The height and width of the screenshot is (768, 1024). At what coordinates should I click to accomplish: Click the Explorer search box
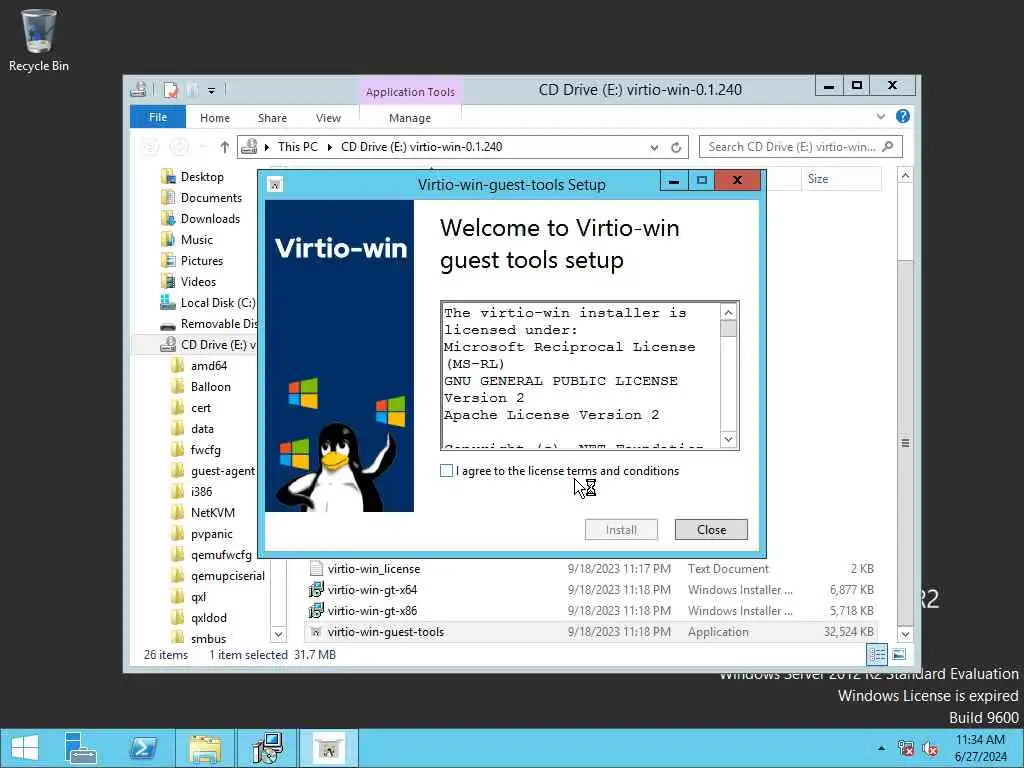point(801,147)
